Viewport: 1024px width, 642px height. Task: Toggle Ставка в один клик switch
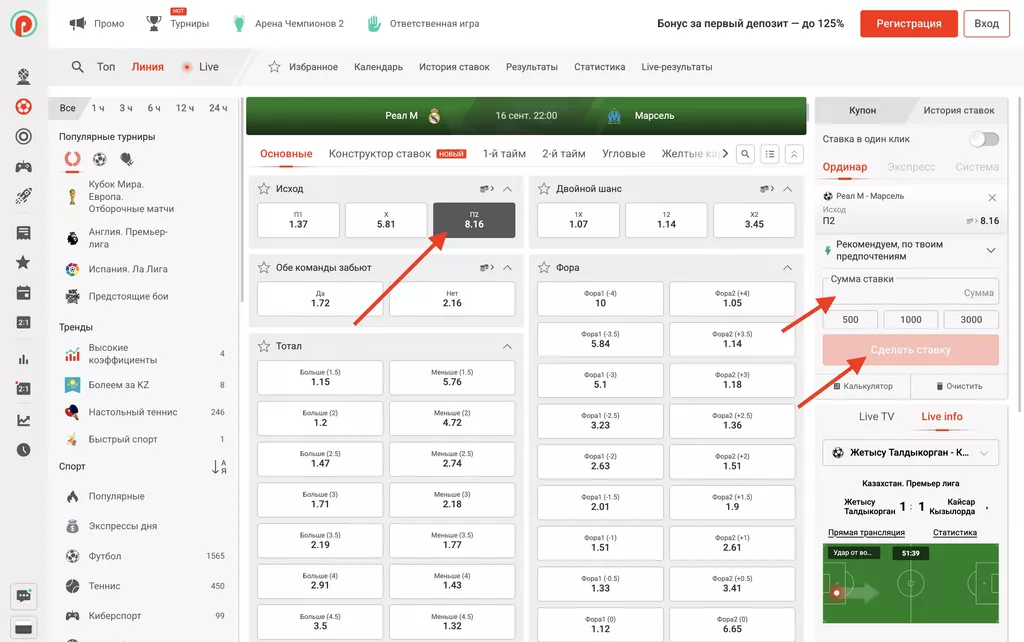click(983, 139)
